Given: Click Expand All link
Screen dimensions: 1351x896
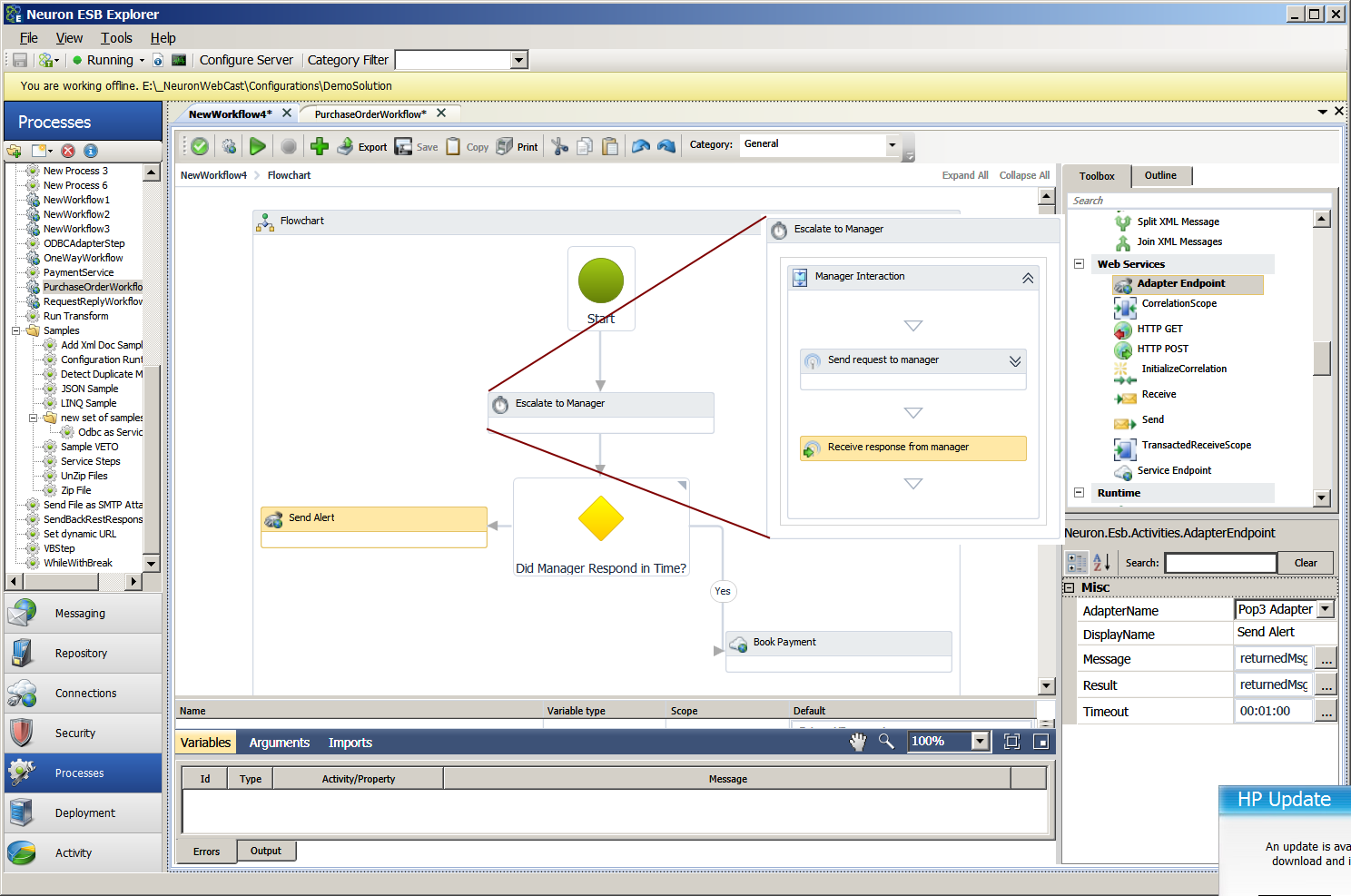Looking at the screenshot, I should [965, 175].
